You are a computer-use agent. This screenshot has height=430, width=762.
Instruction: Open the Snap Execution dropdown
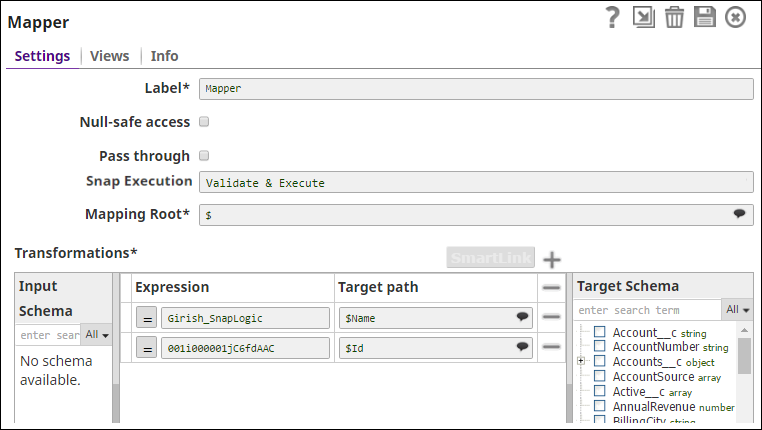click(476, 183)
